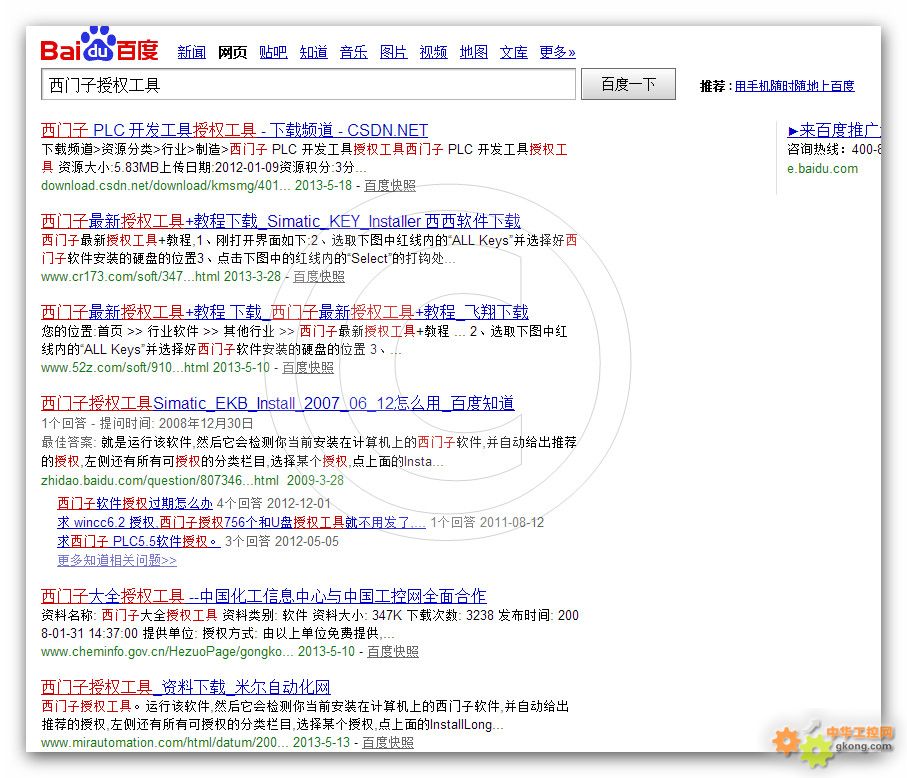
Task: Open the CSDN.NET 西门子 PLC 开发工具授权工具 result
Action: 234,130
